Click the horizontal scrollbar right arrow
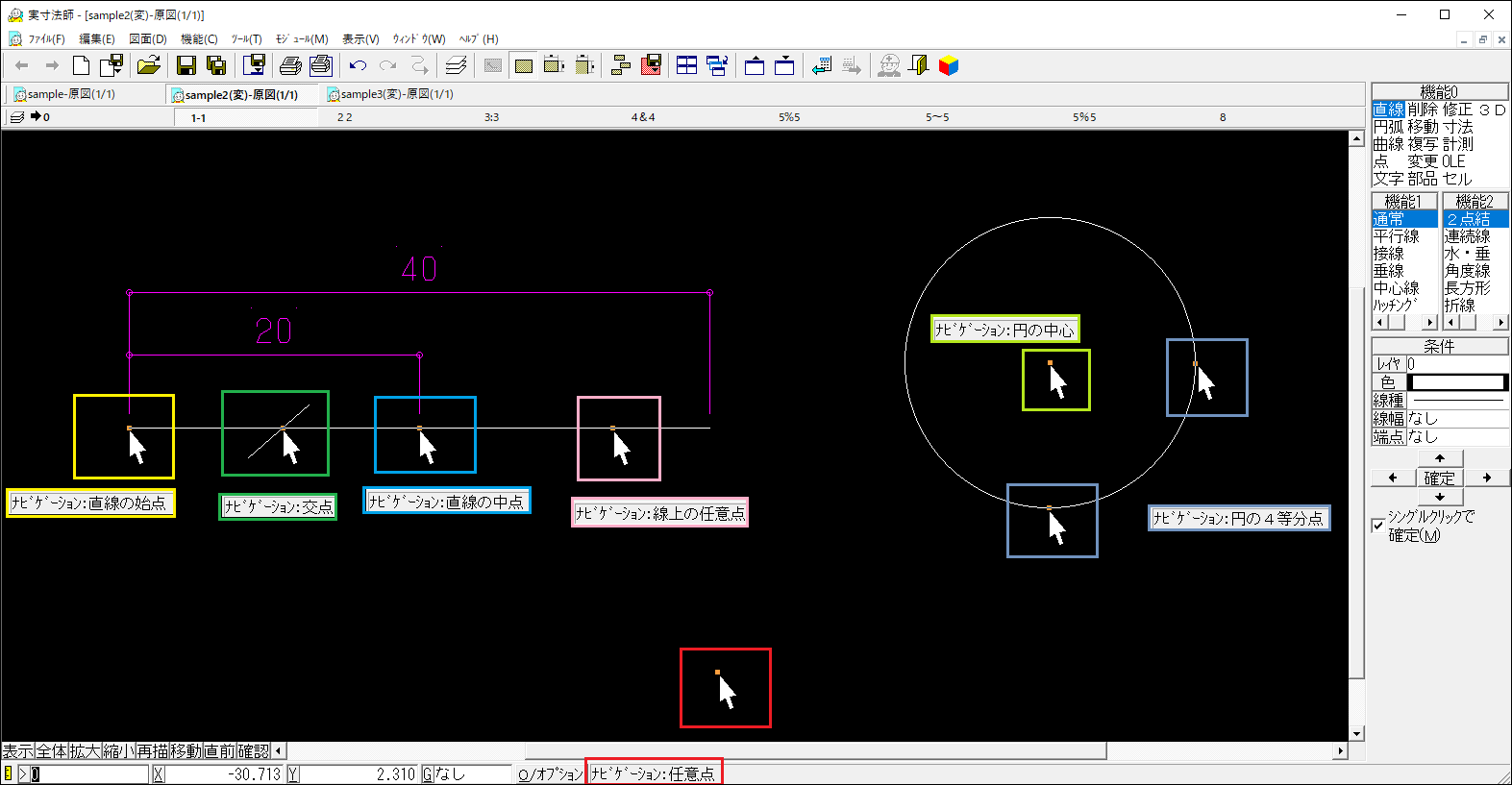The height and width of the screenshot is (785, 1512). point(1341,750)
